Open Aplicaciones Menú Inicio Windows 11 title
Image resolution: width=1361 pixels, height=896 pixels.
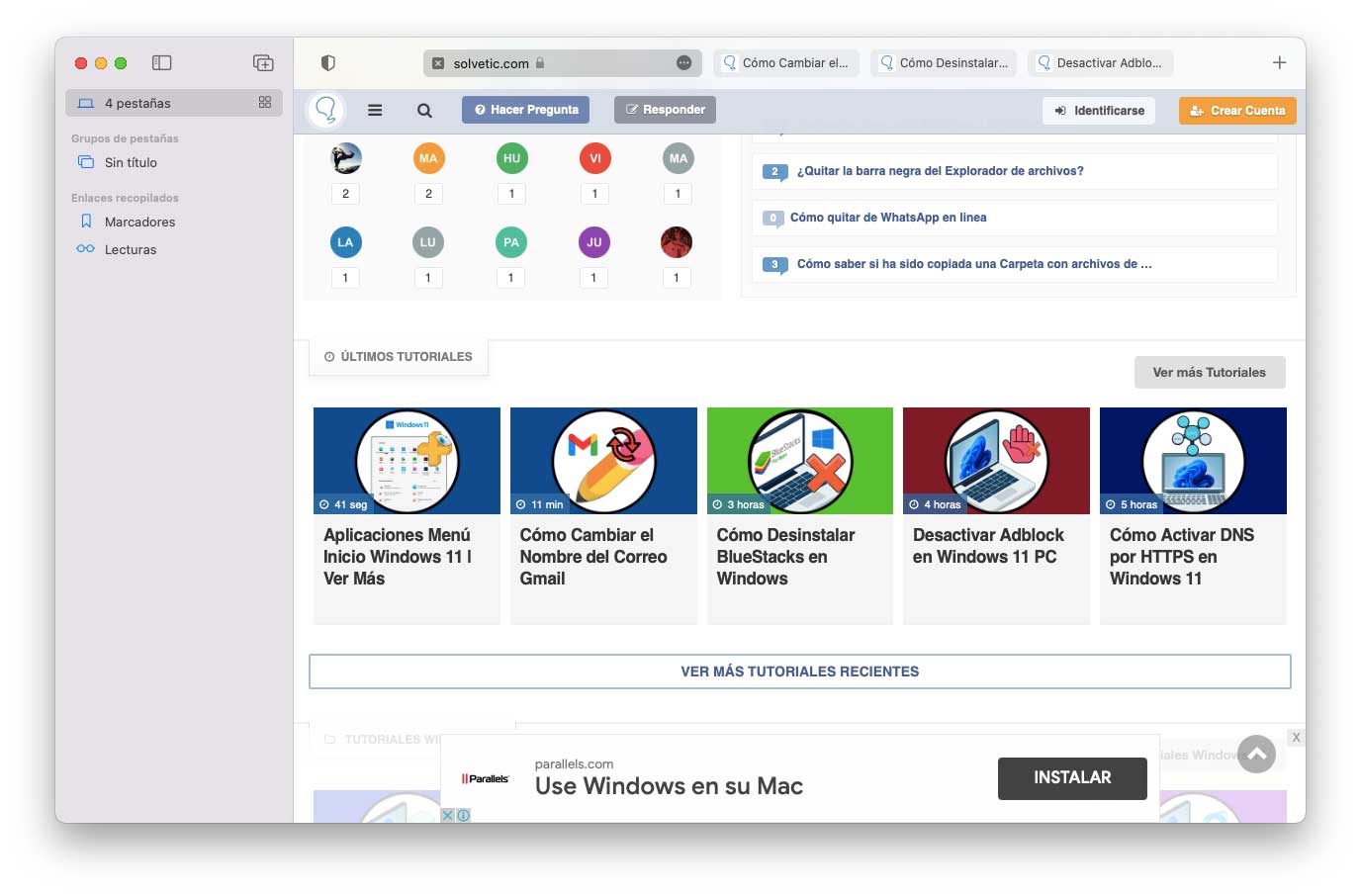[398, 557]
